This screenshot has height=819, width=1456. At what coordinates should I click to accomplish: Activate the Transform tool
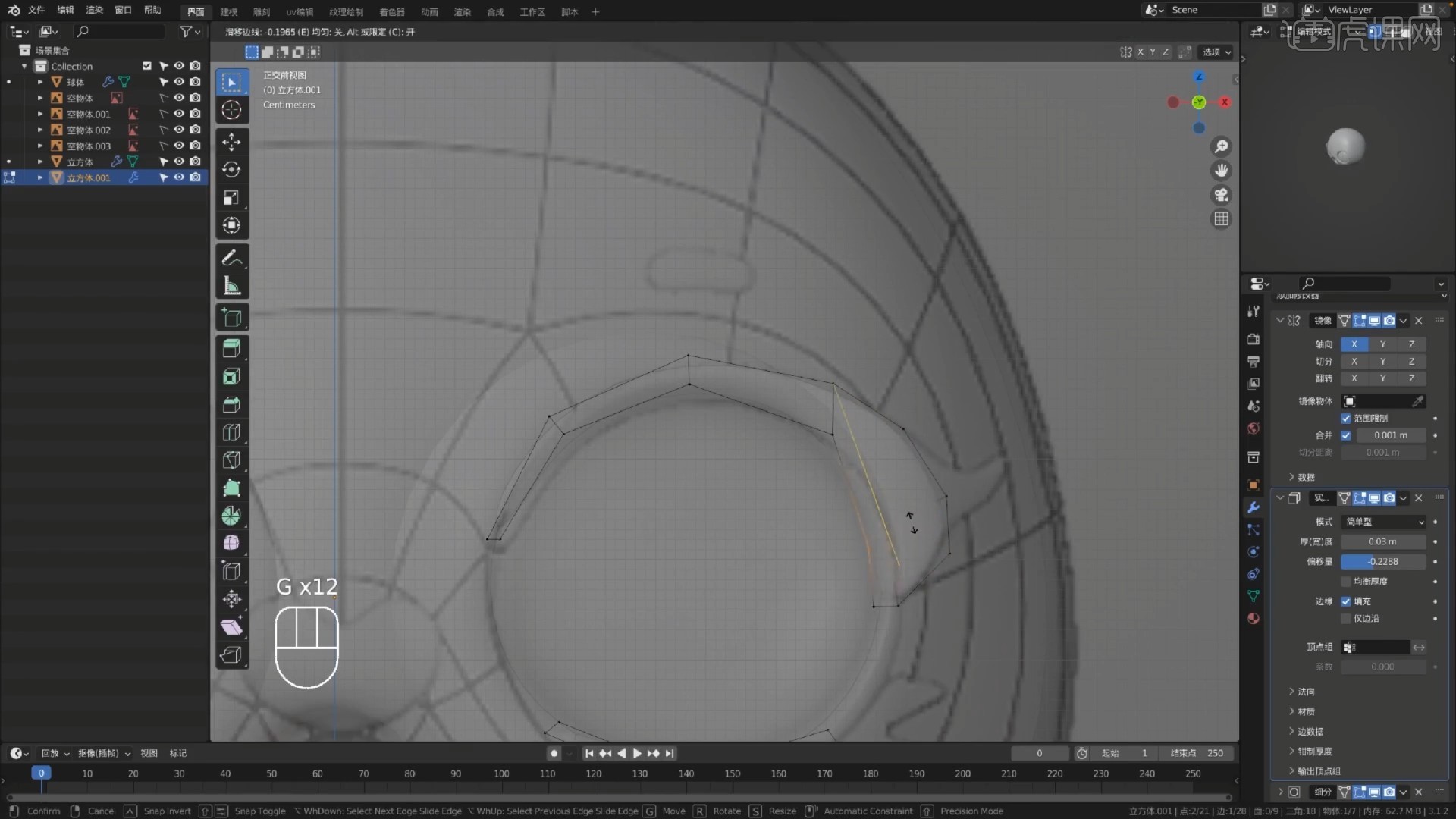click(231, 226)
